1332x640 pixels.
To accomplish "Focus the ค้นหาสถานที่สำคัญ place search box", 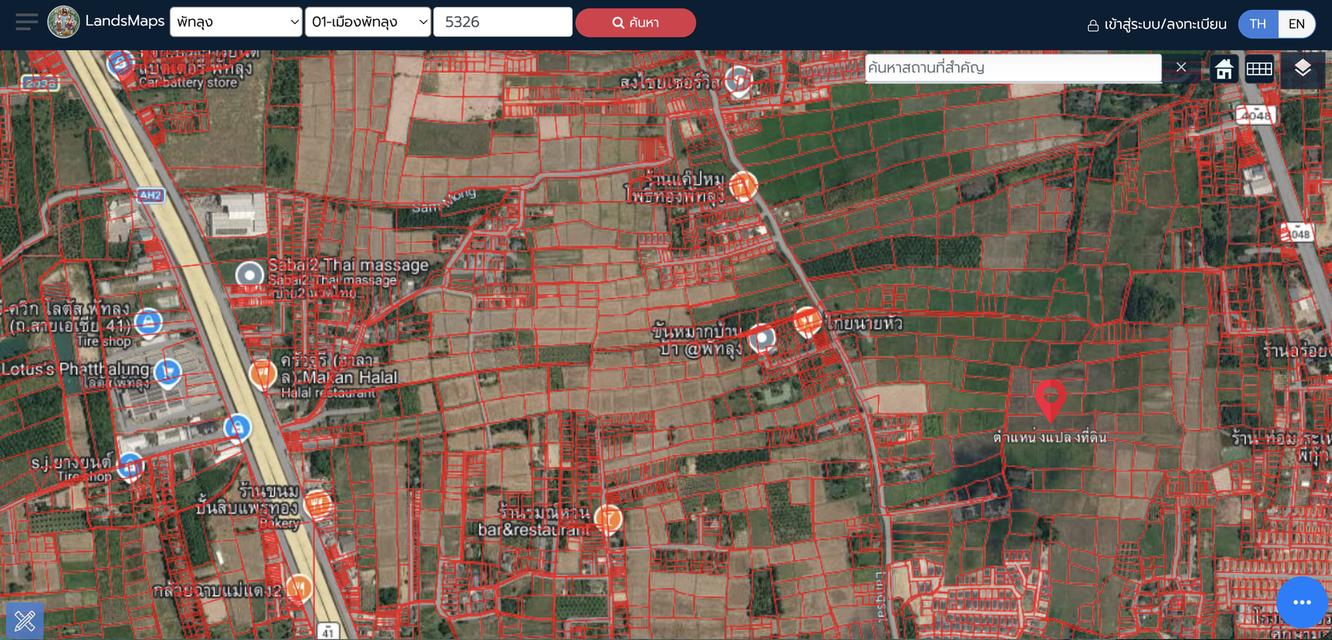I will [1013, 68].
